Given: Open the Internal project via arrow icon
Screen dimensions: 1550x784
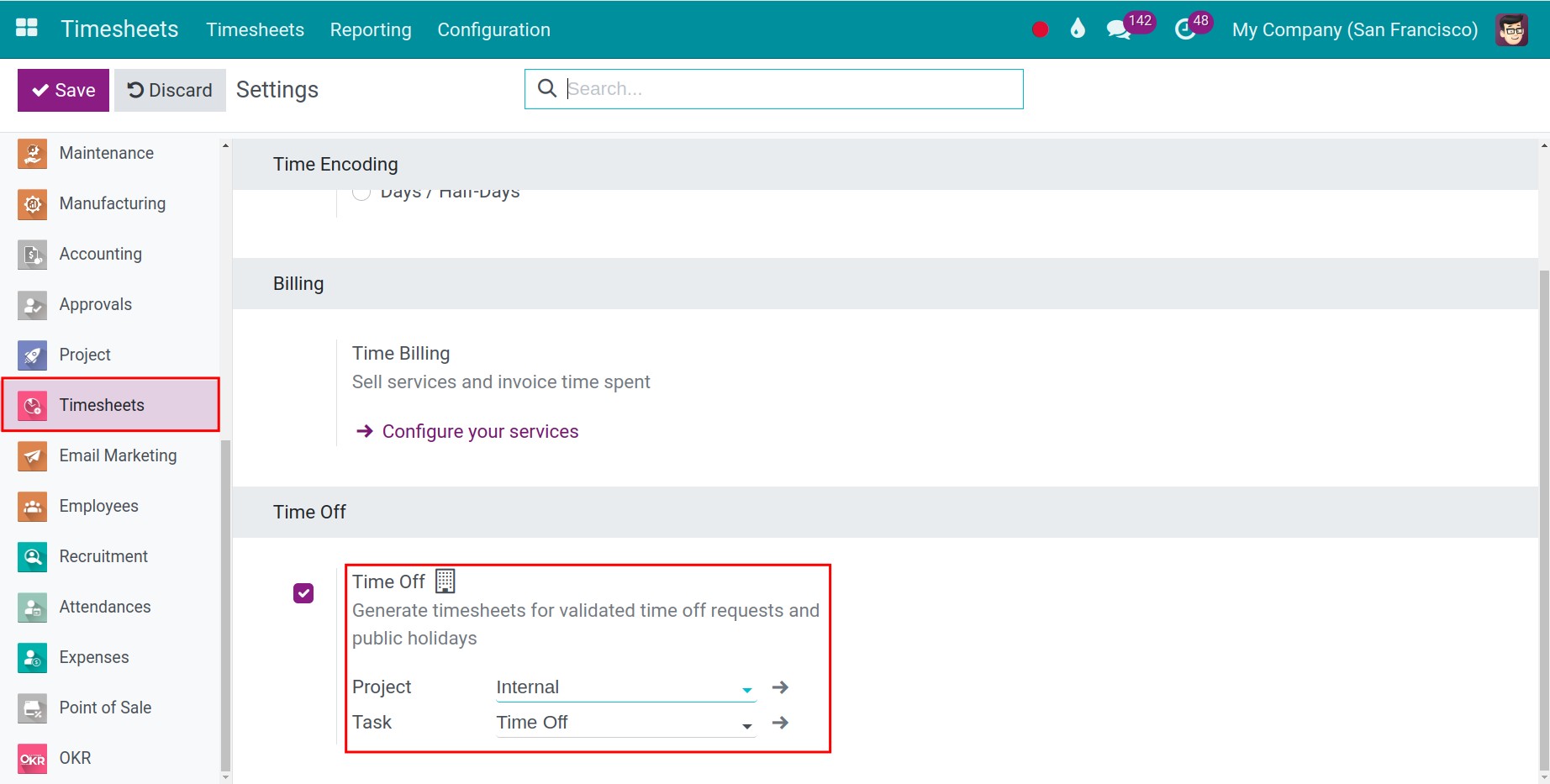Looking at the screenshot, I should click(780, 687).
